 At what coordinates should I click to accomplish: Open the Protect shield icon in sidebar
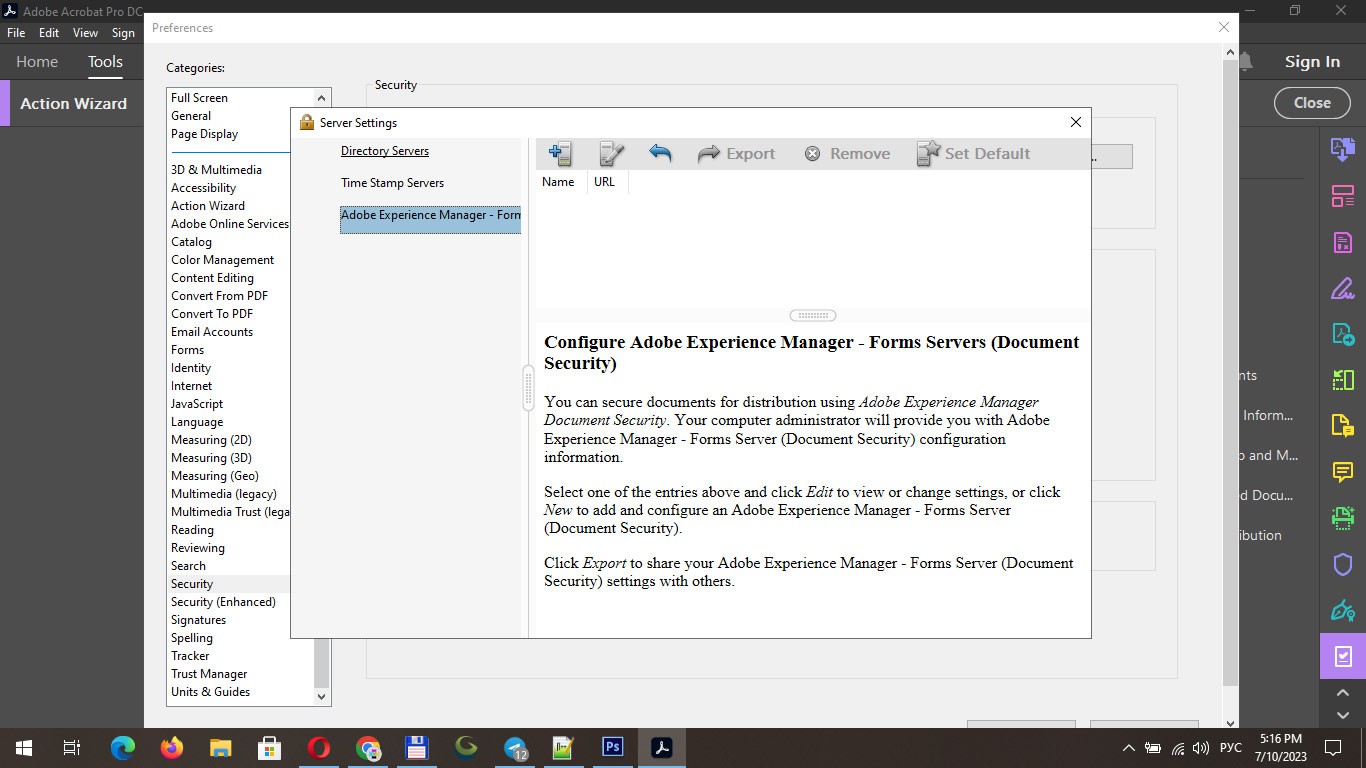(x=1343, y=565)
